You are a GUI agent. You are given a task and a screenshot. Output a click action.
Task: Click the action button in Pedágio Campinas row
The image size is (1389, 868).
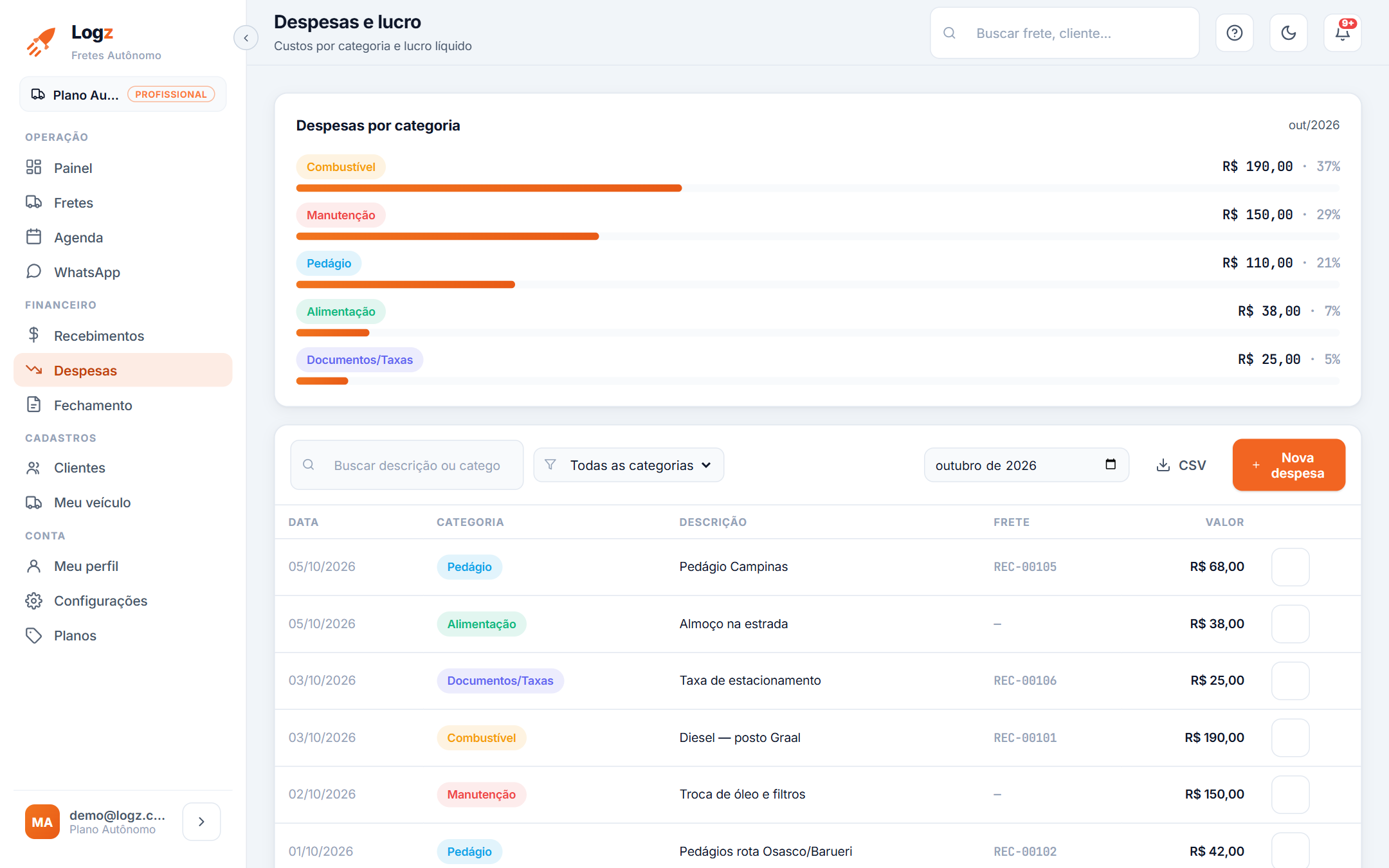[x=1290, y=566]
